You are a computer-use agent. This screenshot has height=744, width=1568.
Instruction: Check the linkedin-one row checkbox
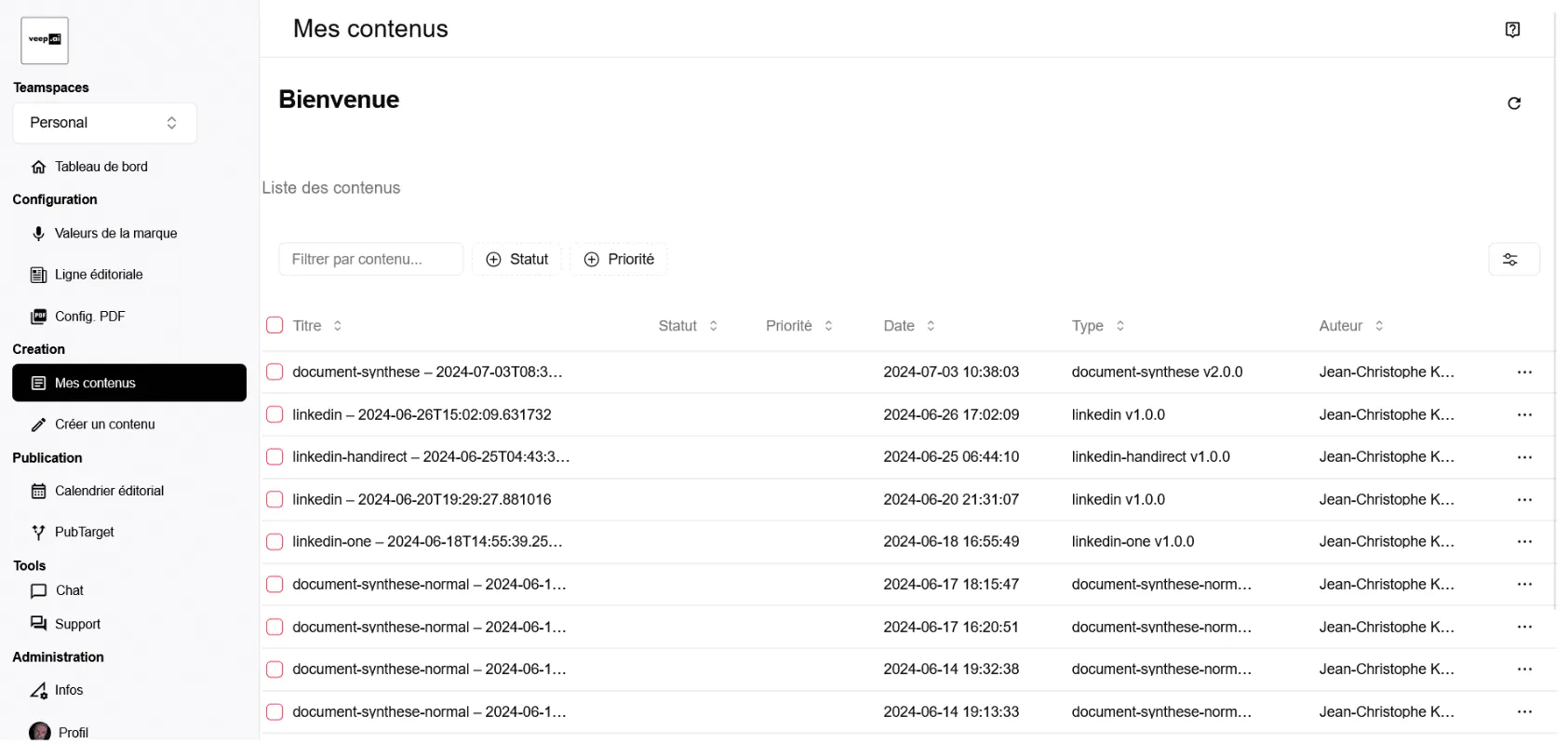coord(275,542)
